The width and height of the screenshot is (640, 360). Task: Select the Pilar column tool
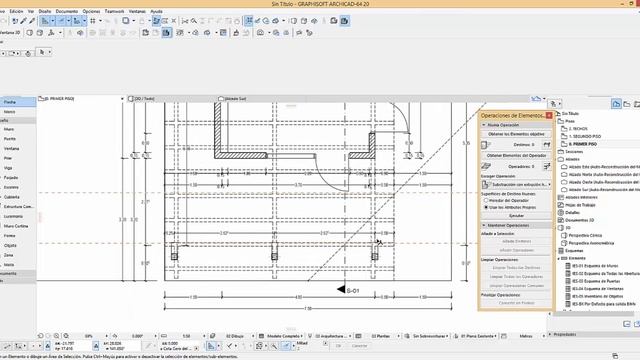click(18, 158)
